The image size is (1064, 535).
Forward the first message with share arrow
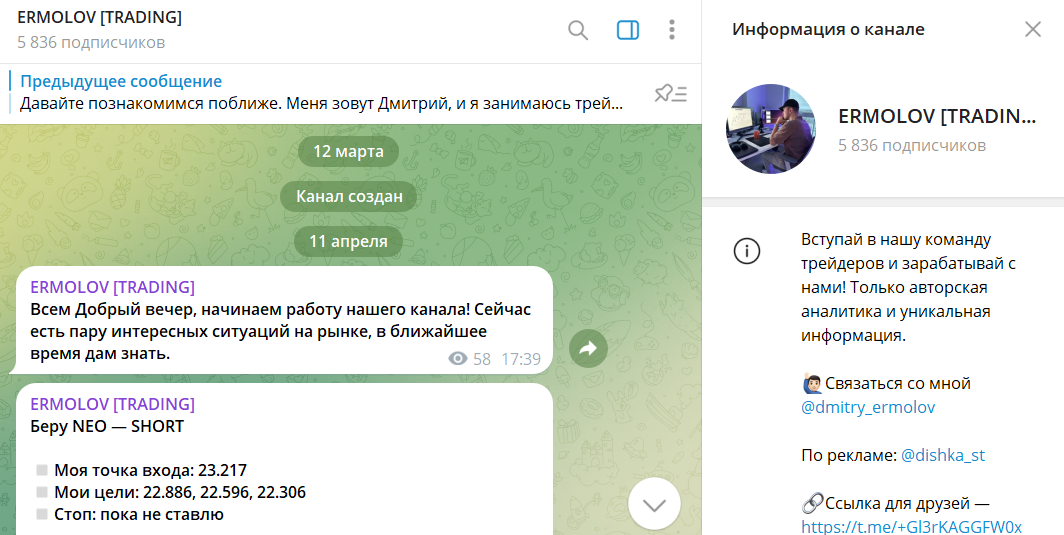tap(588, 349)
